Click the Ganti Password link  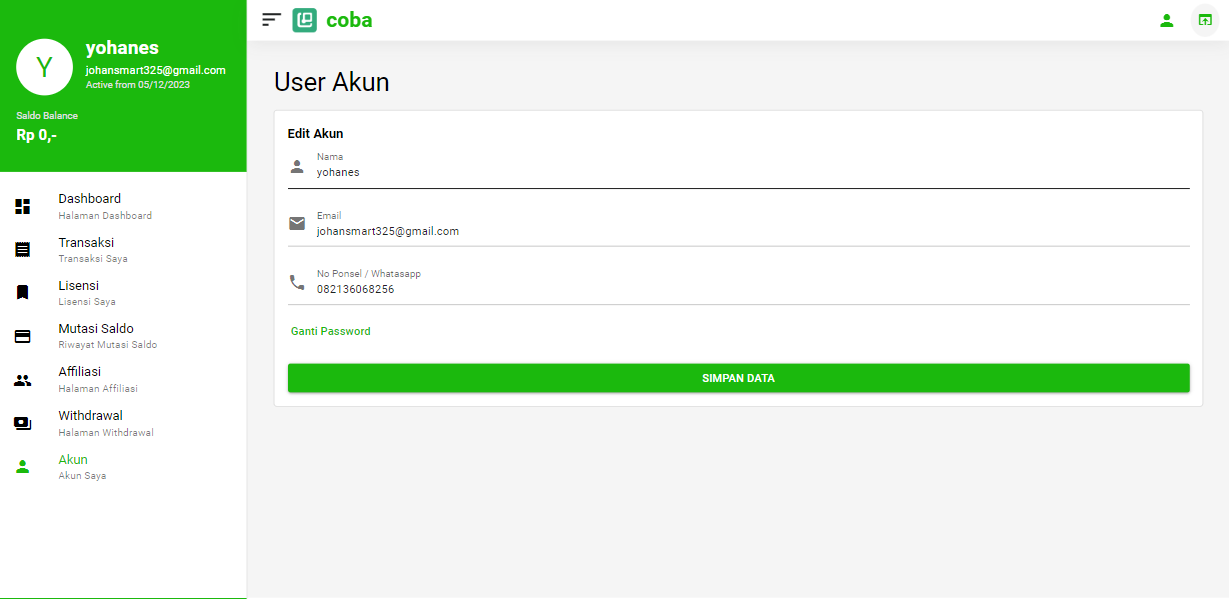[x=331, y=331]
